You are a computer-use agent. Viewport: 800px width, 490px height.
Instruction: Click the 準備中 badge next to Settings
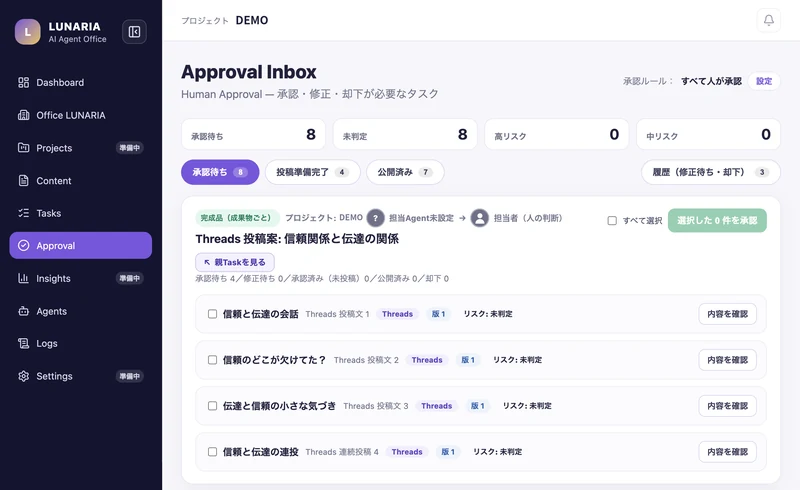point(130,376)
